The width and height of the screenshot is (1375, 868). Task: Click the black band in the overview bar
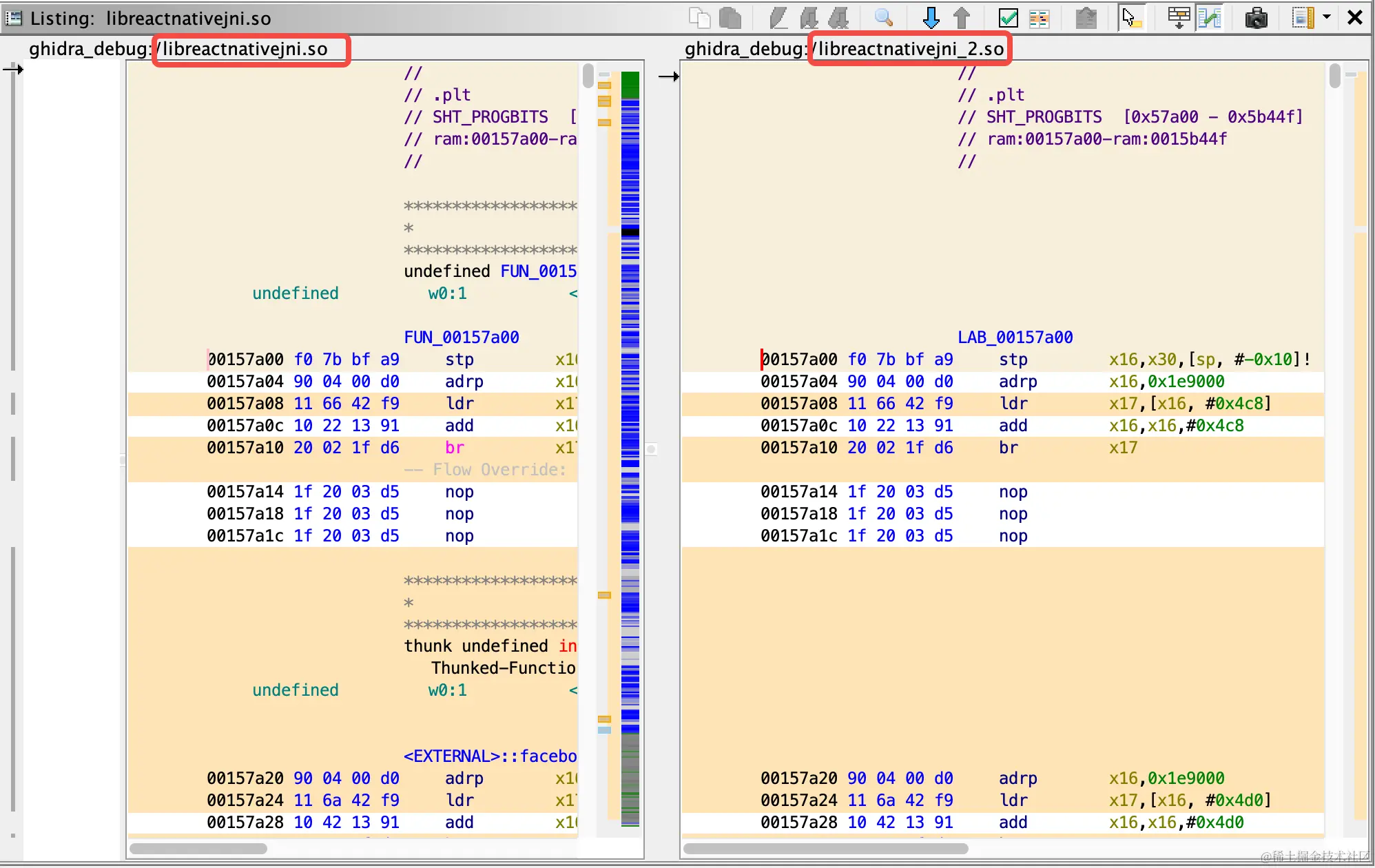pos(630,231)
